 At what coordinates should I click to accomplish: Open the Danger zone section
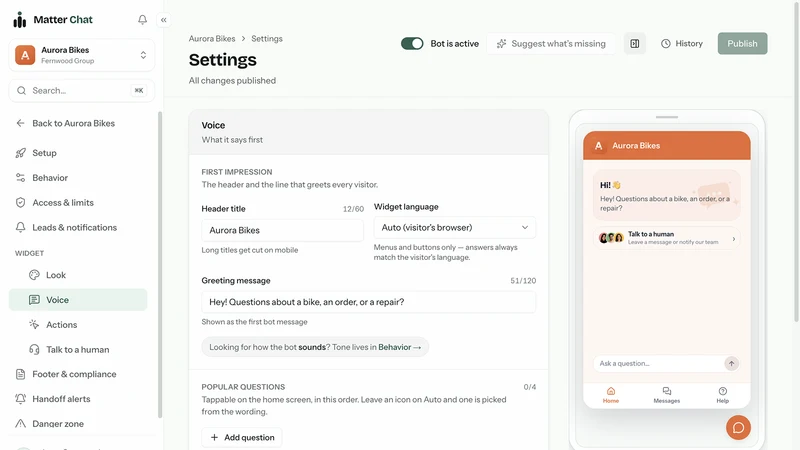tap(58, 423)
